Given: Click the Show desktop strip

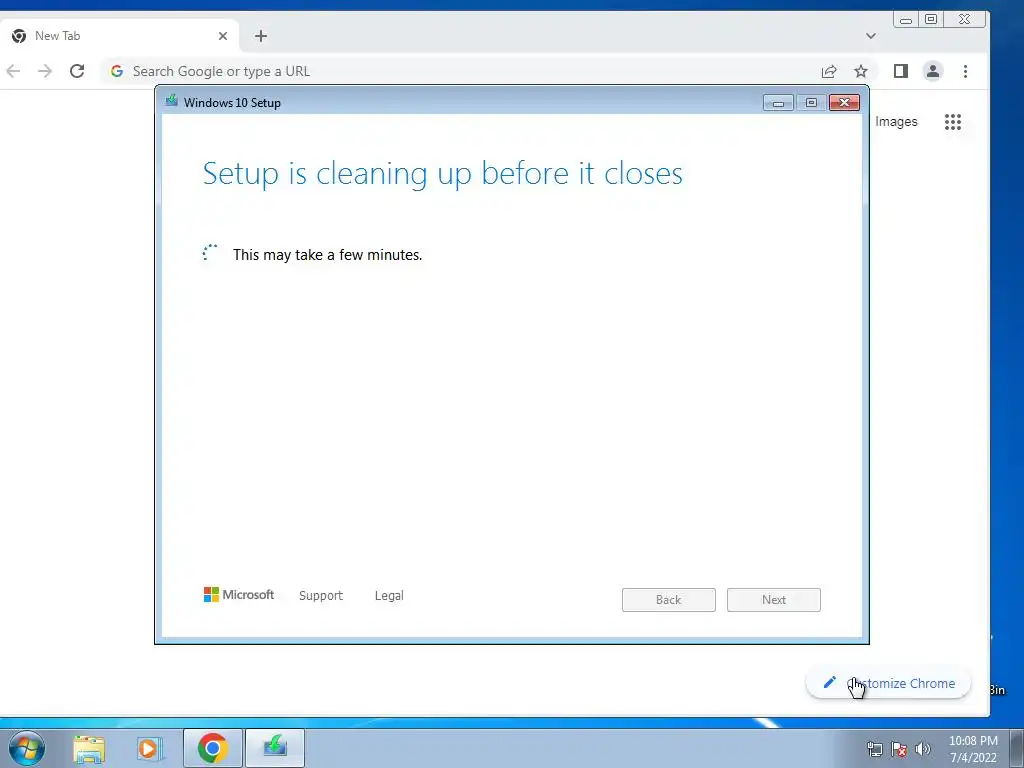Looking at the screenshot, I should tap(1016, 748).
